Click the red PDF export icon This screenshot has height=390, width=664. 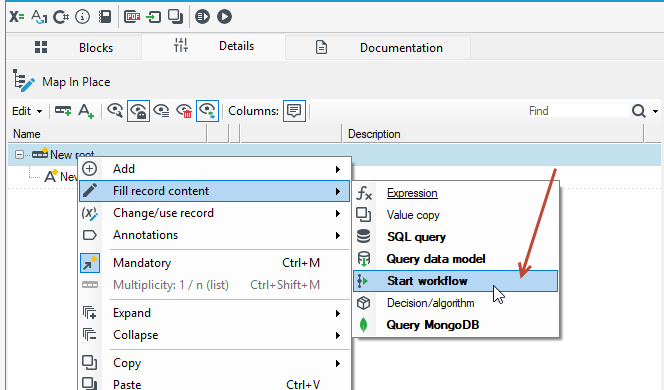[132, 17]
